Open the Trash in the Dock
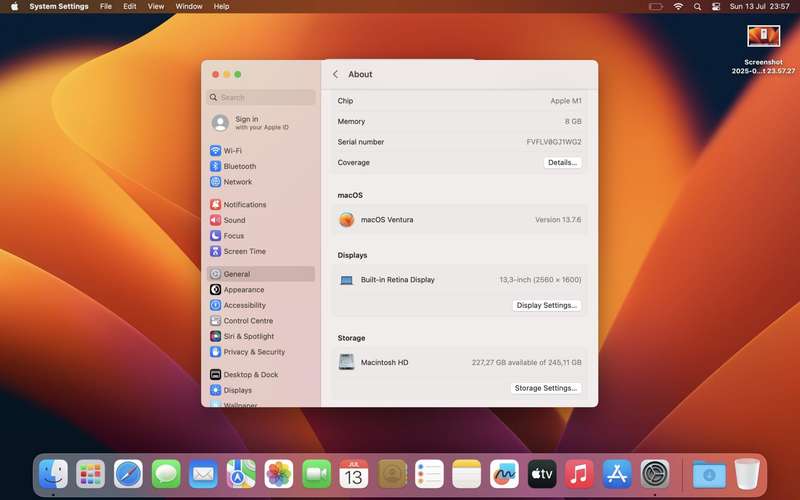Image resolution: width=800 pixels, height=500 pixels. (747, 474)
